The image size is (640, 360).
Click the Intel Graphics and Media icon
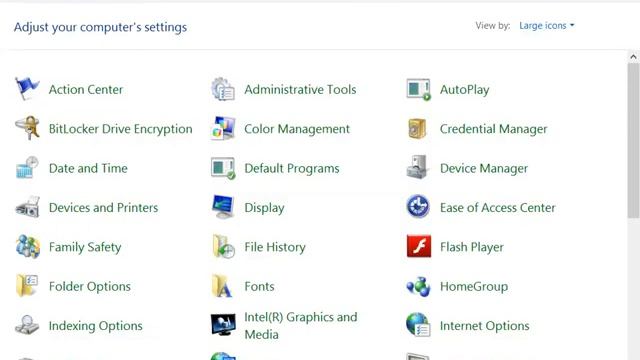223,324
